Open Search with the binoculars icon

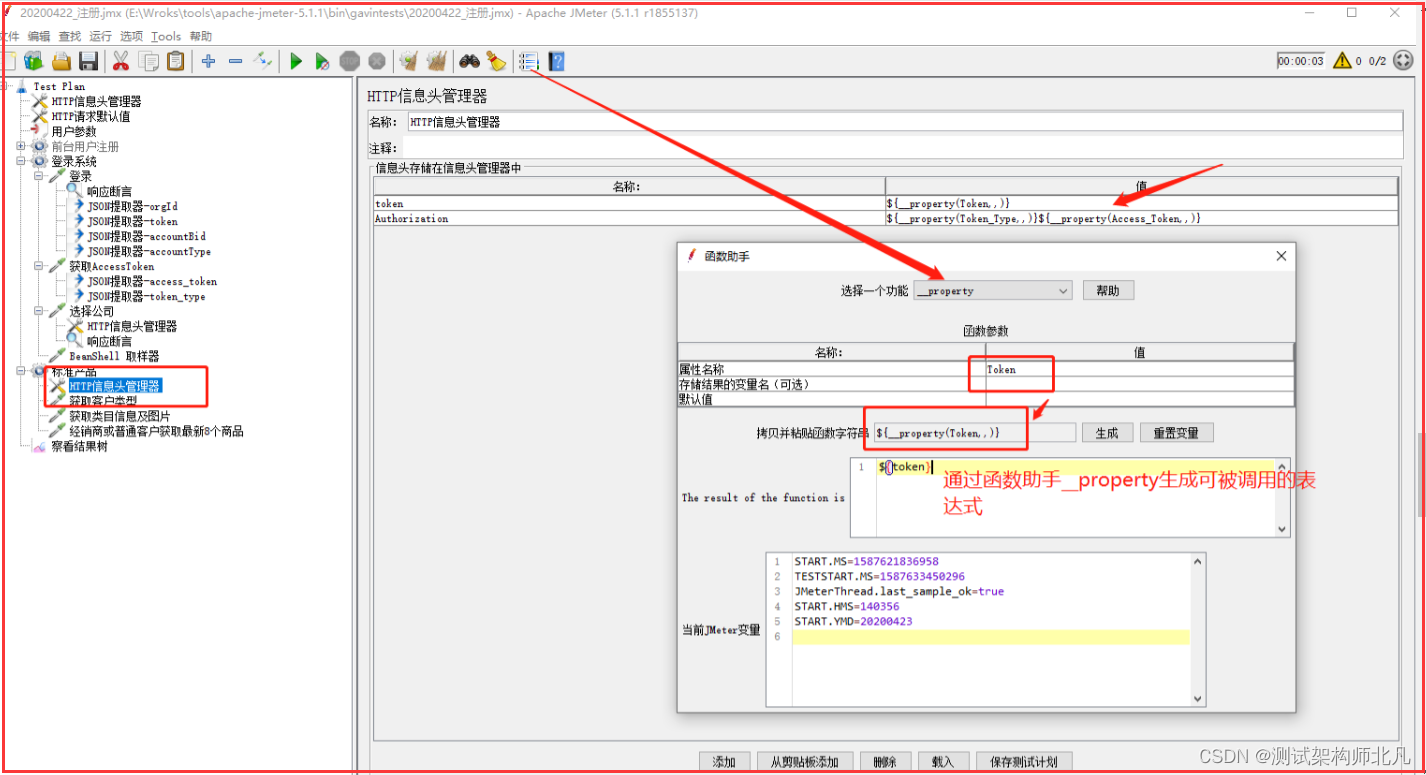click(x=469, y=61)
